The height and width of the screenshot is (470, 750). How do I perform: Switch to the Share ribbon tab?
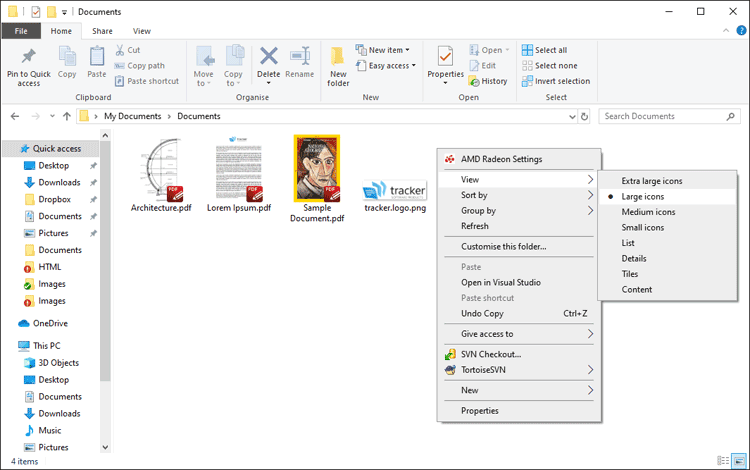click(102, 31)
